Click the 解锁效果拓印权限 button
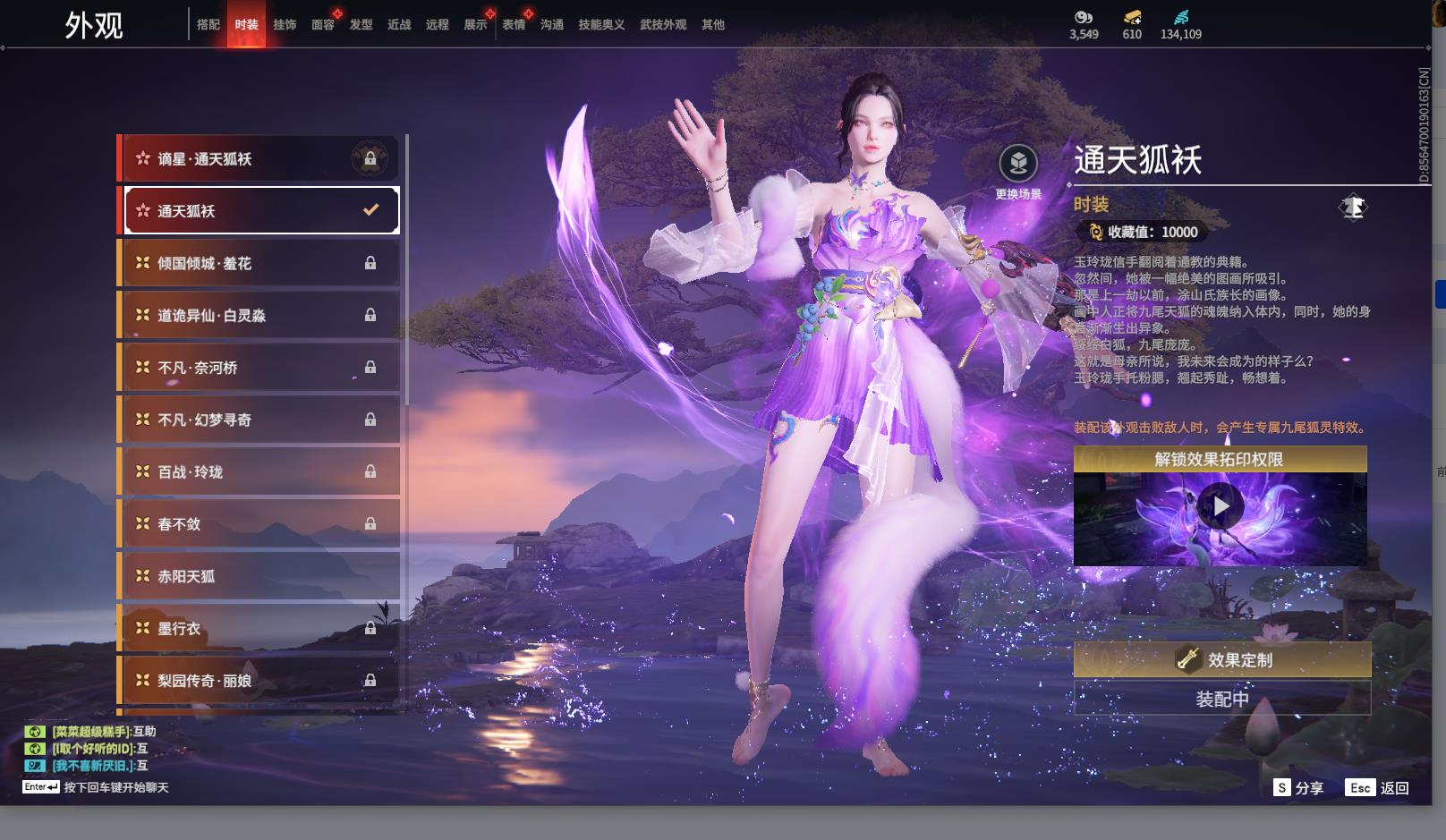The width and height of the screenshot is (1446, 840). 1220,459
